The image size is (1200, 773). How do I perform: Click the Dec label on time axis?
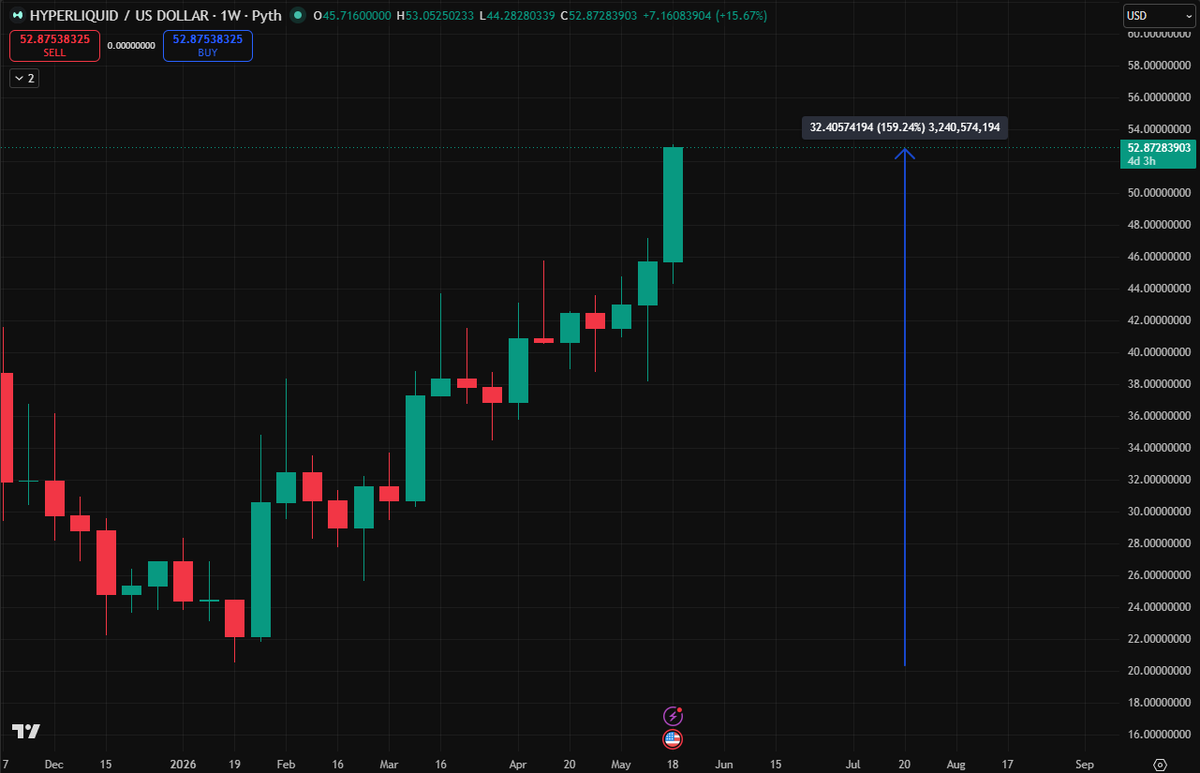(54, 764)
